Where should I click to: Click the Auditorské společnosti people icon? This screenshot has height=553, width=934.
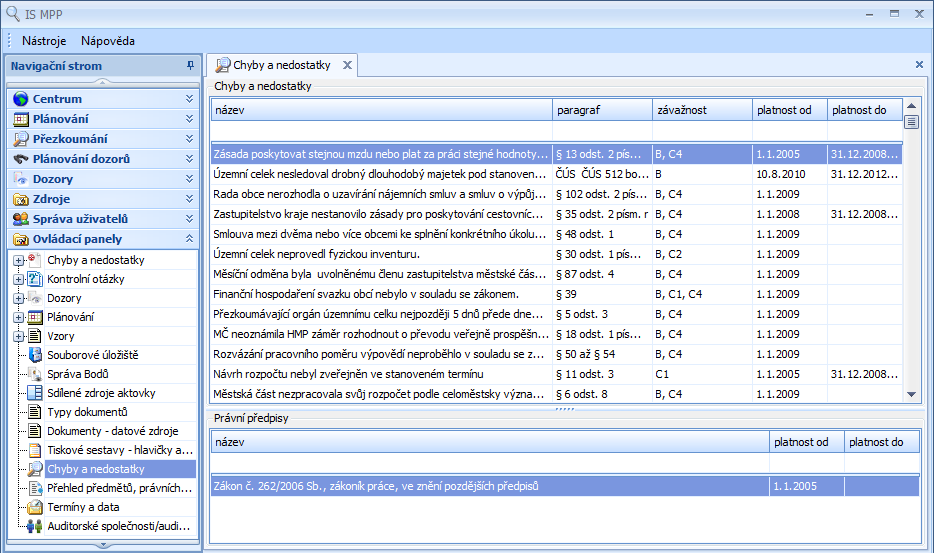(35, 526)
